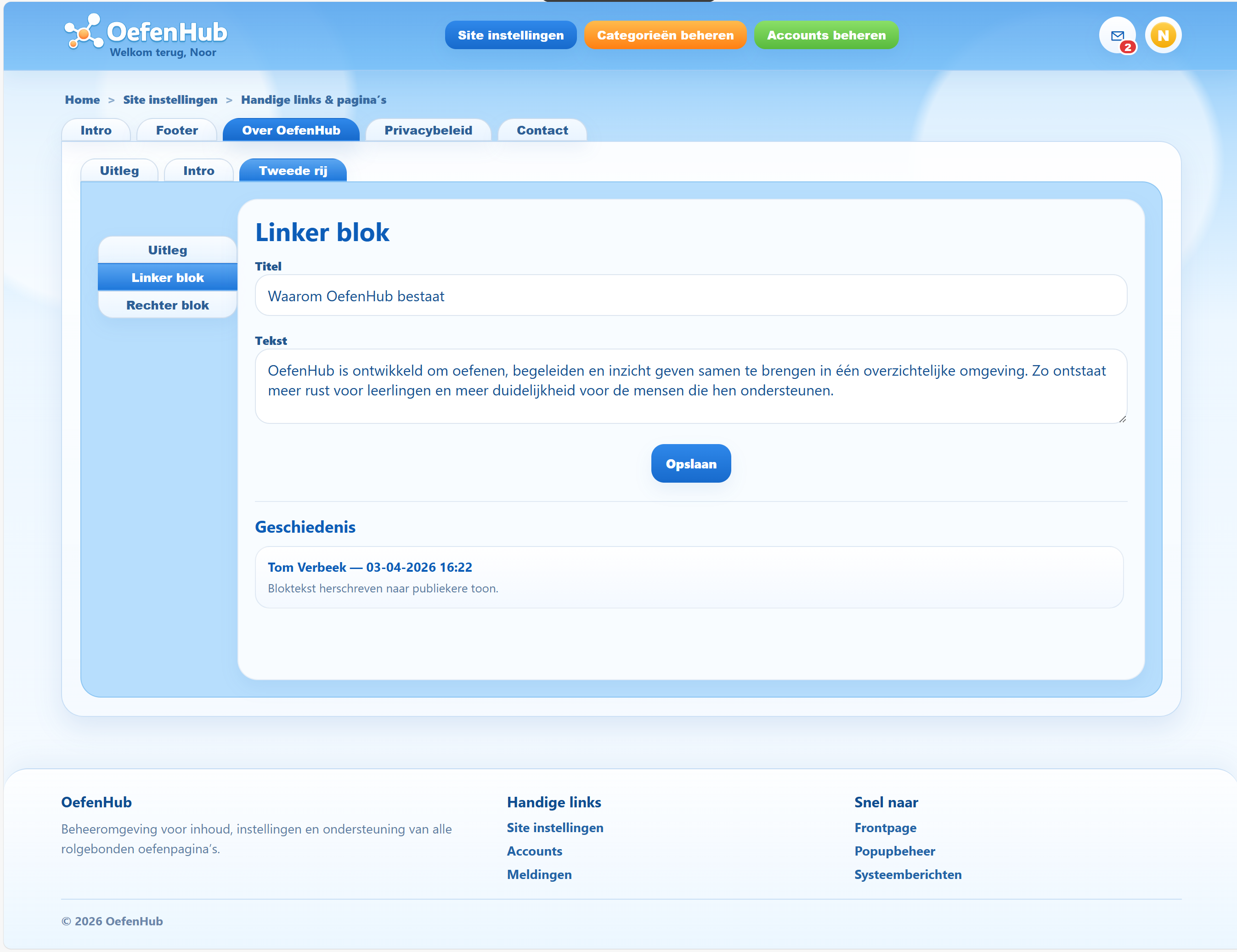Click the 'Snel naar' footer heading

[x=887, y=802]
